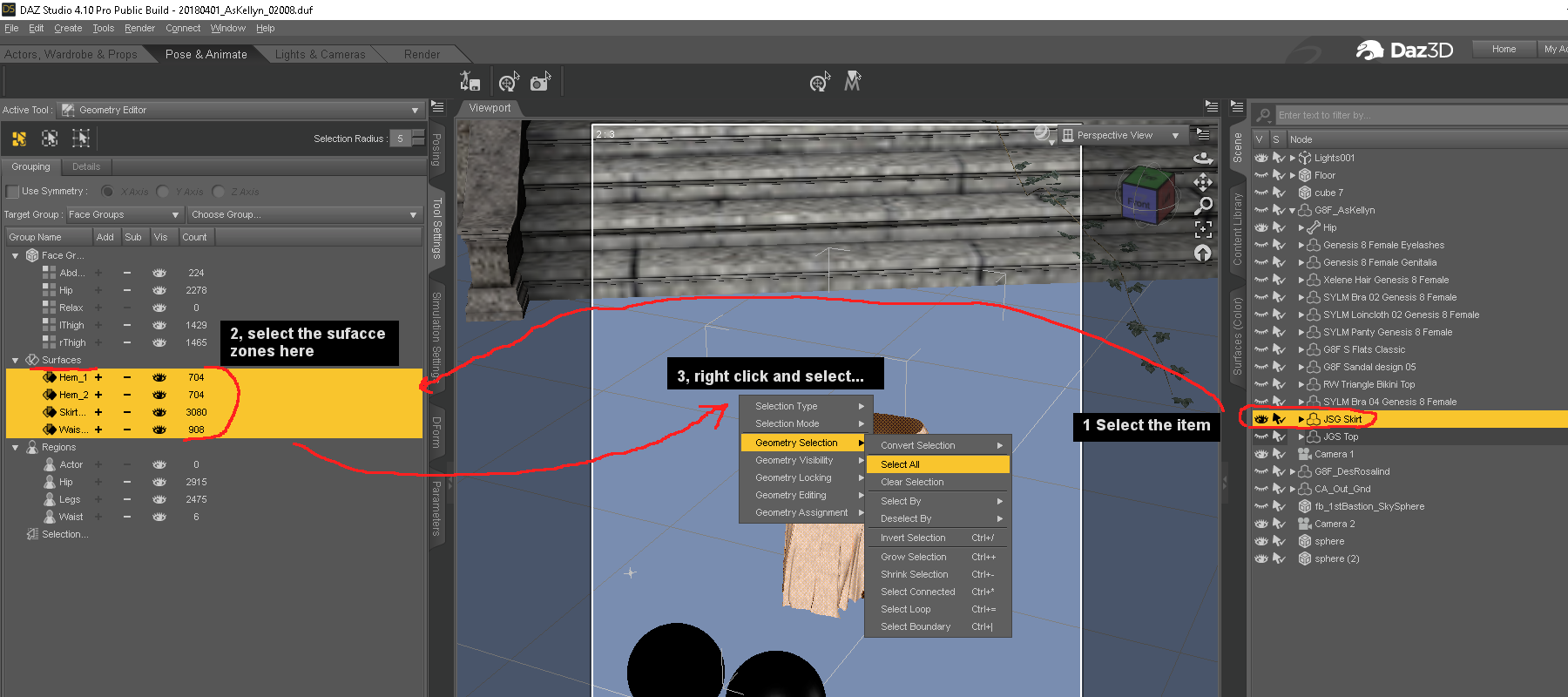Collapse the Face Groups tree
The width and height of the screenshot is (1568, 697).
(x=16, y=255)
